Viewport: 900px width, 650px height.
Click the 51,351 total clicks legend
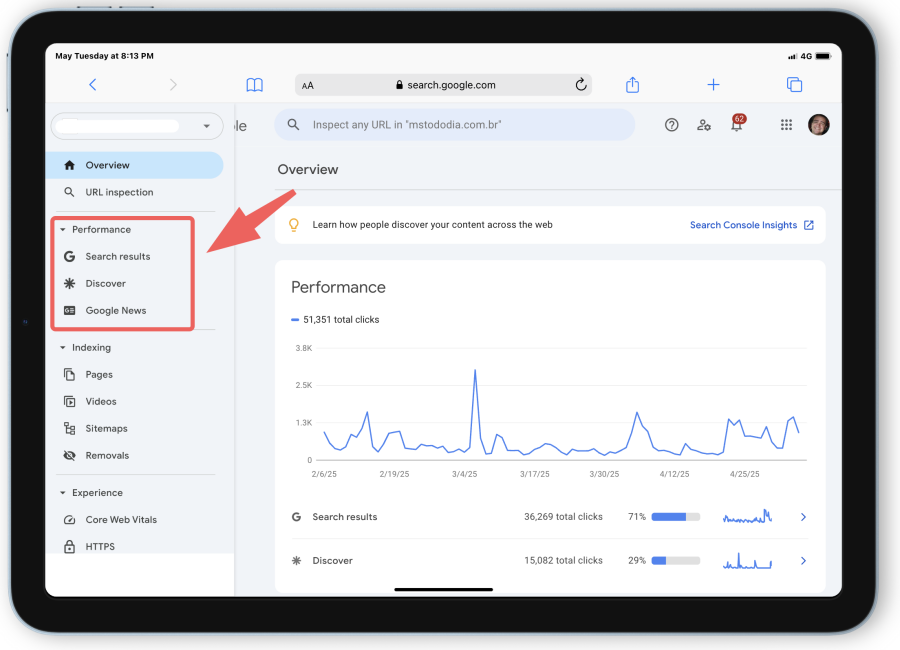click(x=335, y=320)
